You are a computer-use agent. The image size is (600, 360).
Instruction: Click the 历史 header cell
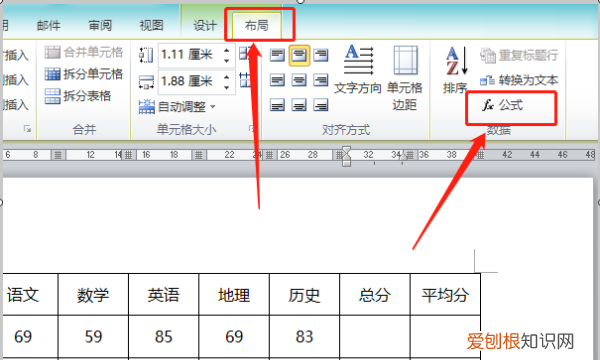(x=304, y=295)
